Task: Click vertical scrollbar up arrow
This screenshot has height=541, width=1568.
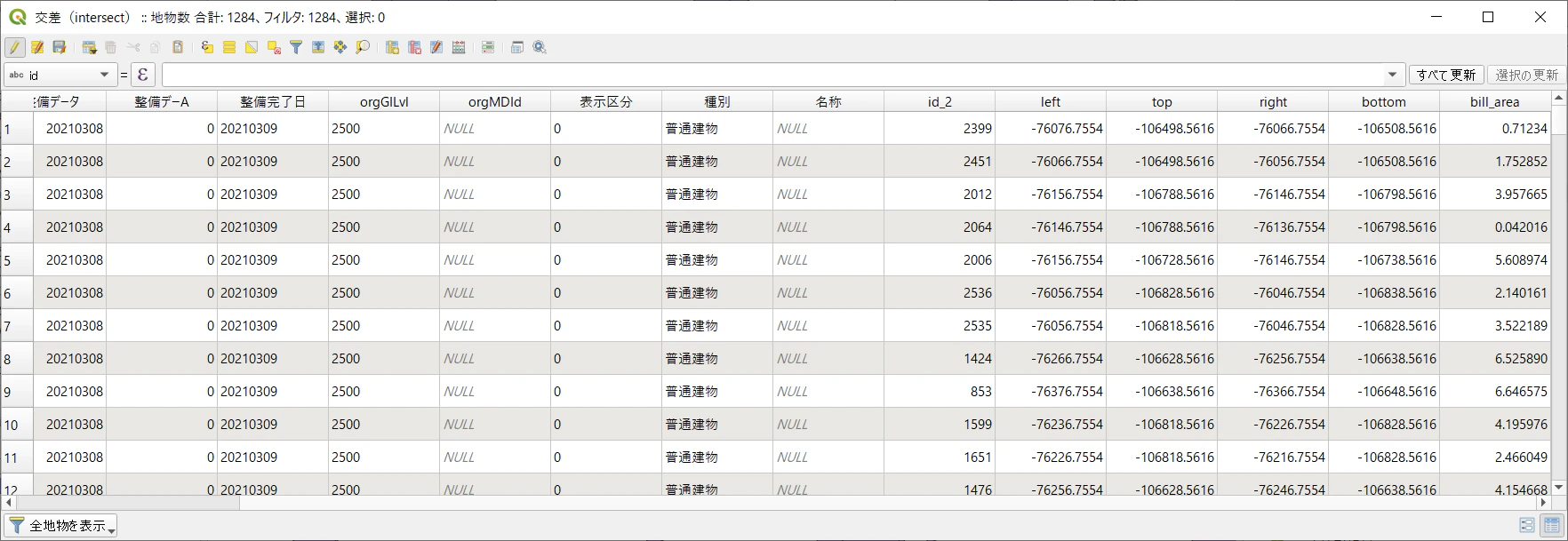Action: coord(1557,98)
